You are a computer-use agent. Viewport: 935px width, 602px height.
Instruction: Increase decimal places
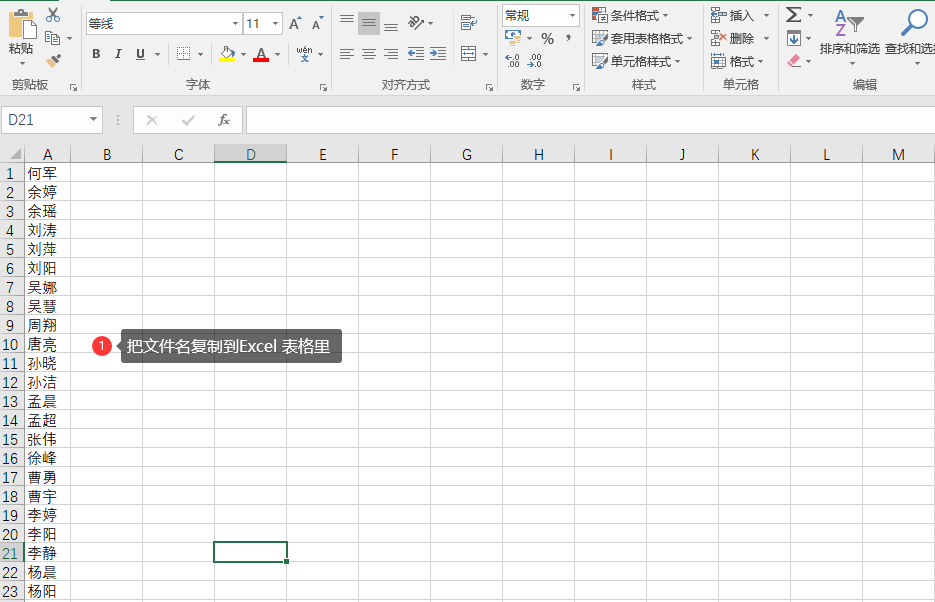click(512, 60)
